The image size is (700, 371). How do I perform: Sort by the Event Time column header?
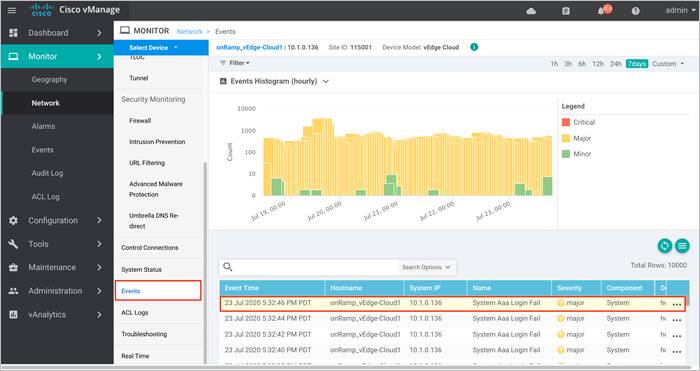(x=271, y=288)
